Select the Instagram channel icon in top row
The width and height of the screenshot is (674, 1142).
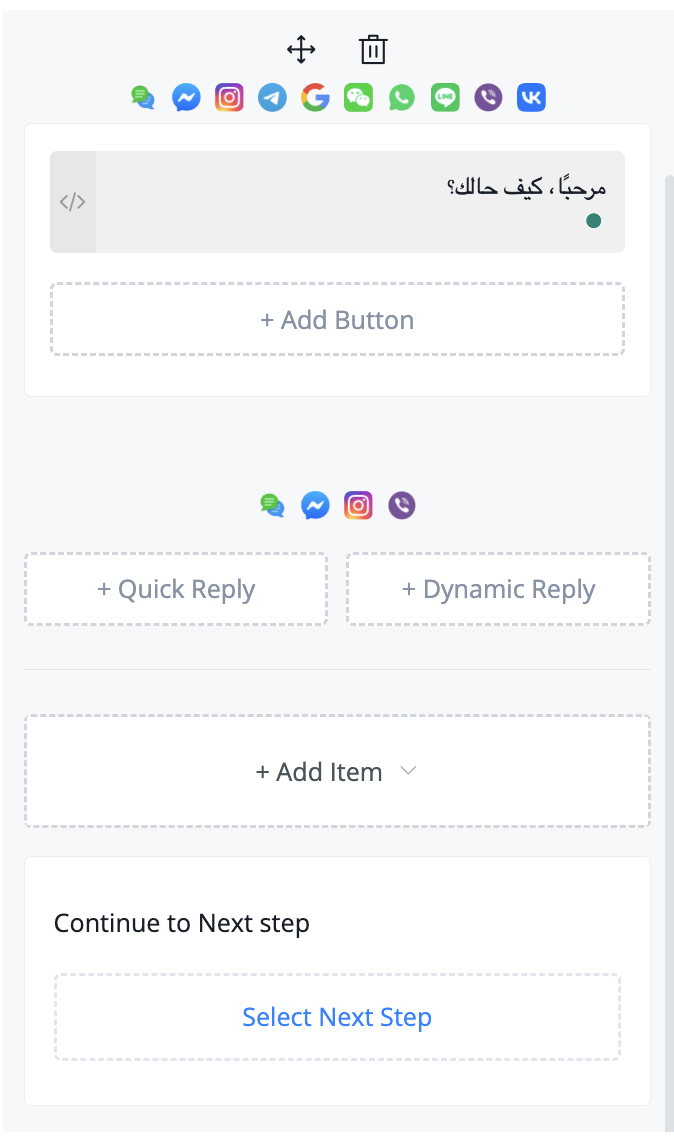coord(229,98)
